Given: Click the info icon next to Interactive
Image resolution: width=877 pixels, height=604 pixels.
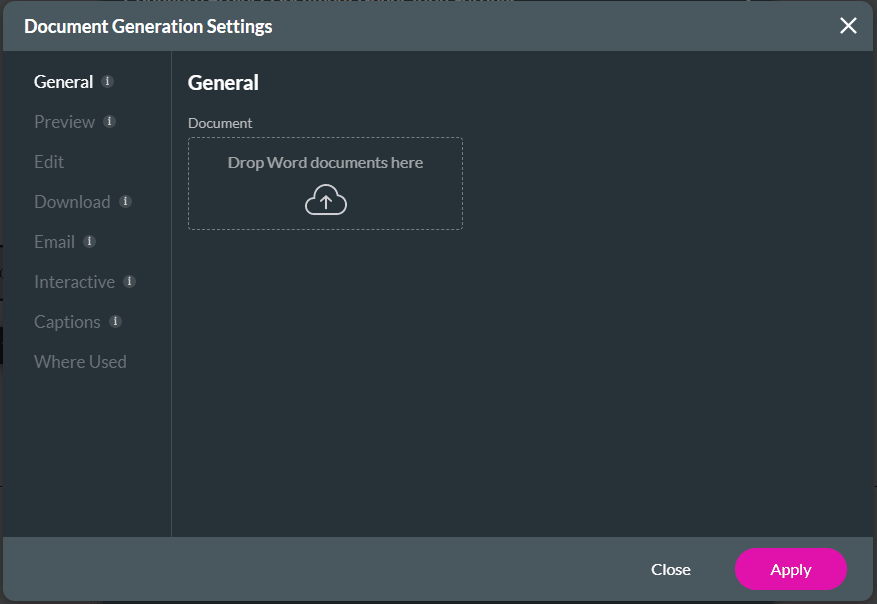Looking at the screenshot, I should tap(130, 282).
